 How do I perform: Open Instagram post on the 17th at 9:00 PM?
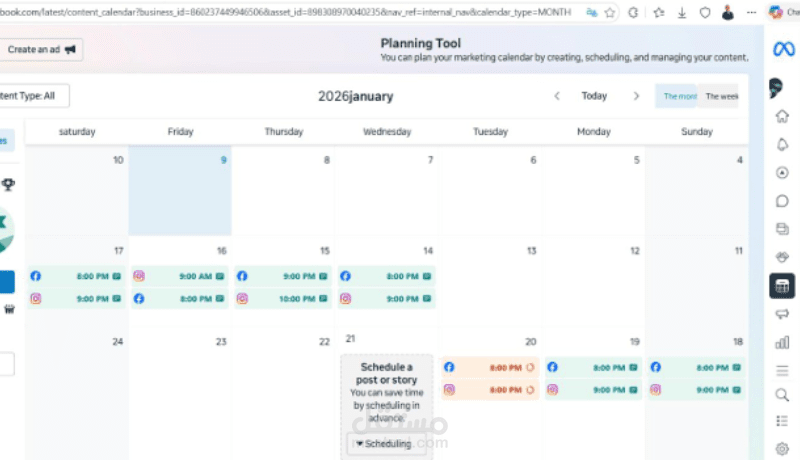point(77,298)
